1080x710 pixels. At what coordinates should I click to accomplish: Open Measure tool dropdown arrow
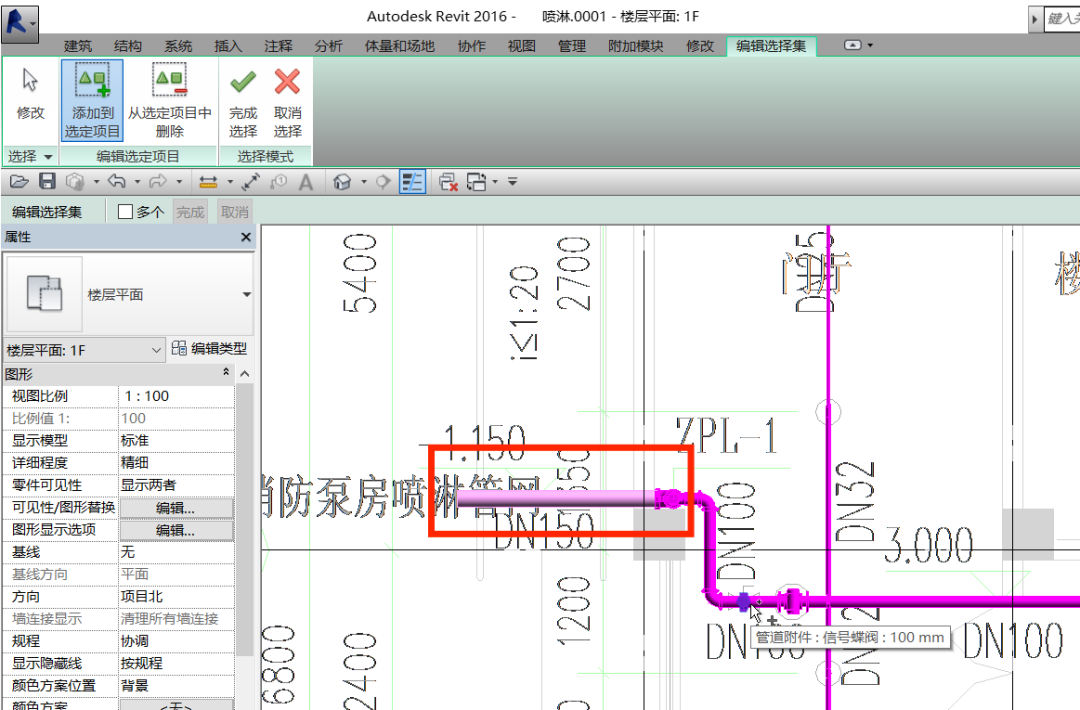pos(230,182)
